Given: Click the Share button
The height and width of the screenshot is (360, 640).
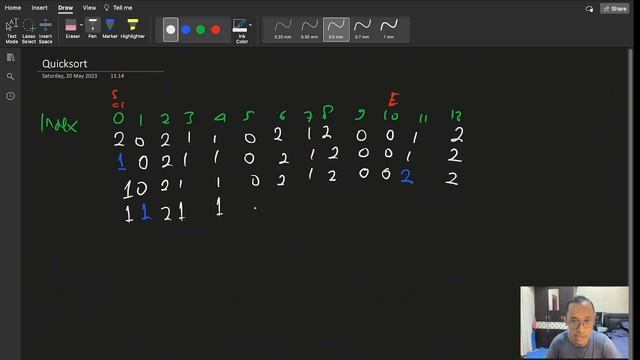Looking at the screenshot, I should pos(615,9).
